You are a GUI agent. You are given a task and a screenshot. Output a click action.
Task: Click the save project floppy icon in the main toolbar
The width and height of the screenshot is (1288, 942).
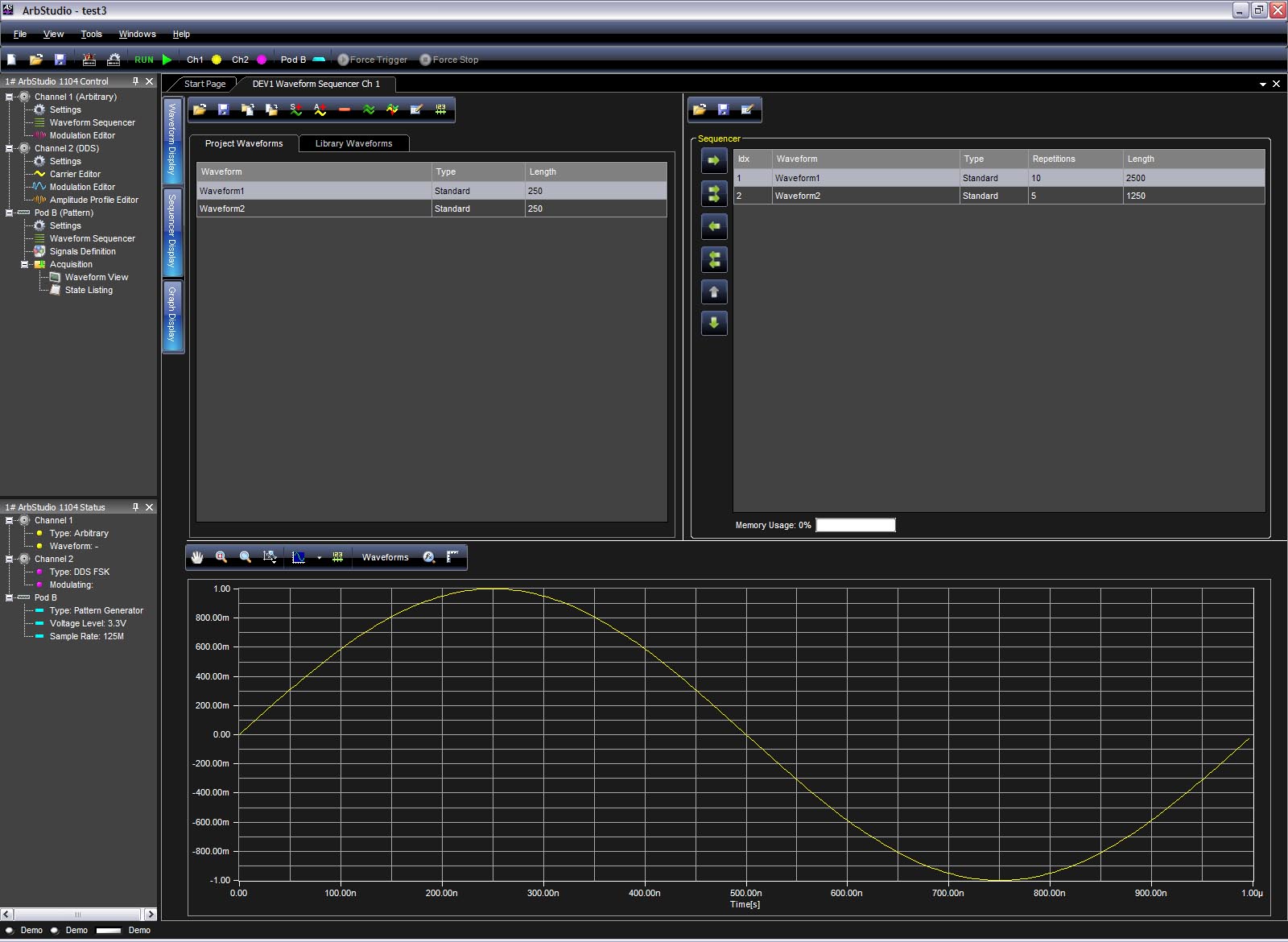[60, 60]
